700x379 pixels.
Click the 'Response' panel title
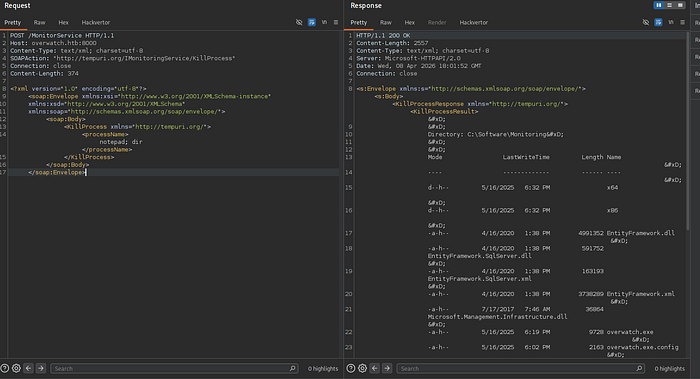[366, 5]
